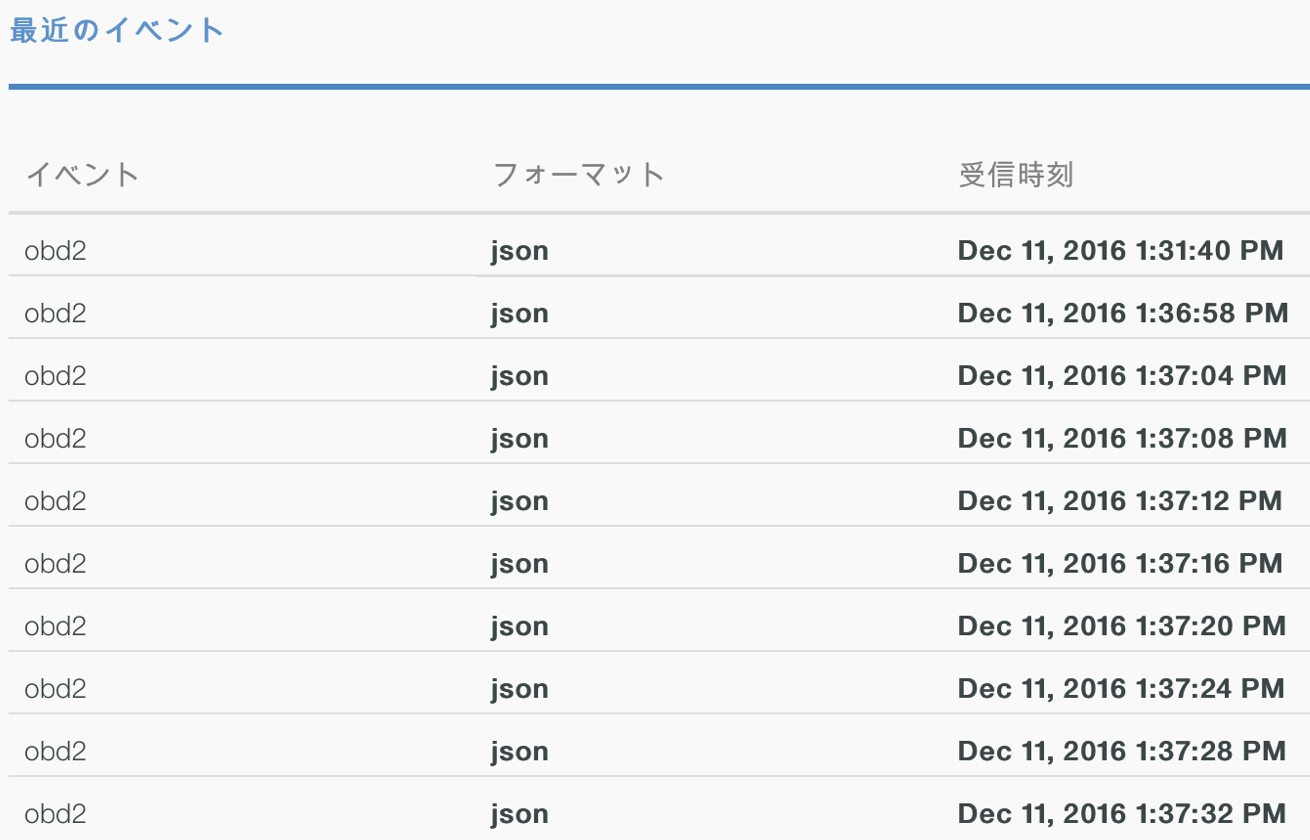
Task: Click timestamp Dec 11, 2016 1:36:58 PM
Action: (1123, 313)
